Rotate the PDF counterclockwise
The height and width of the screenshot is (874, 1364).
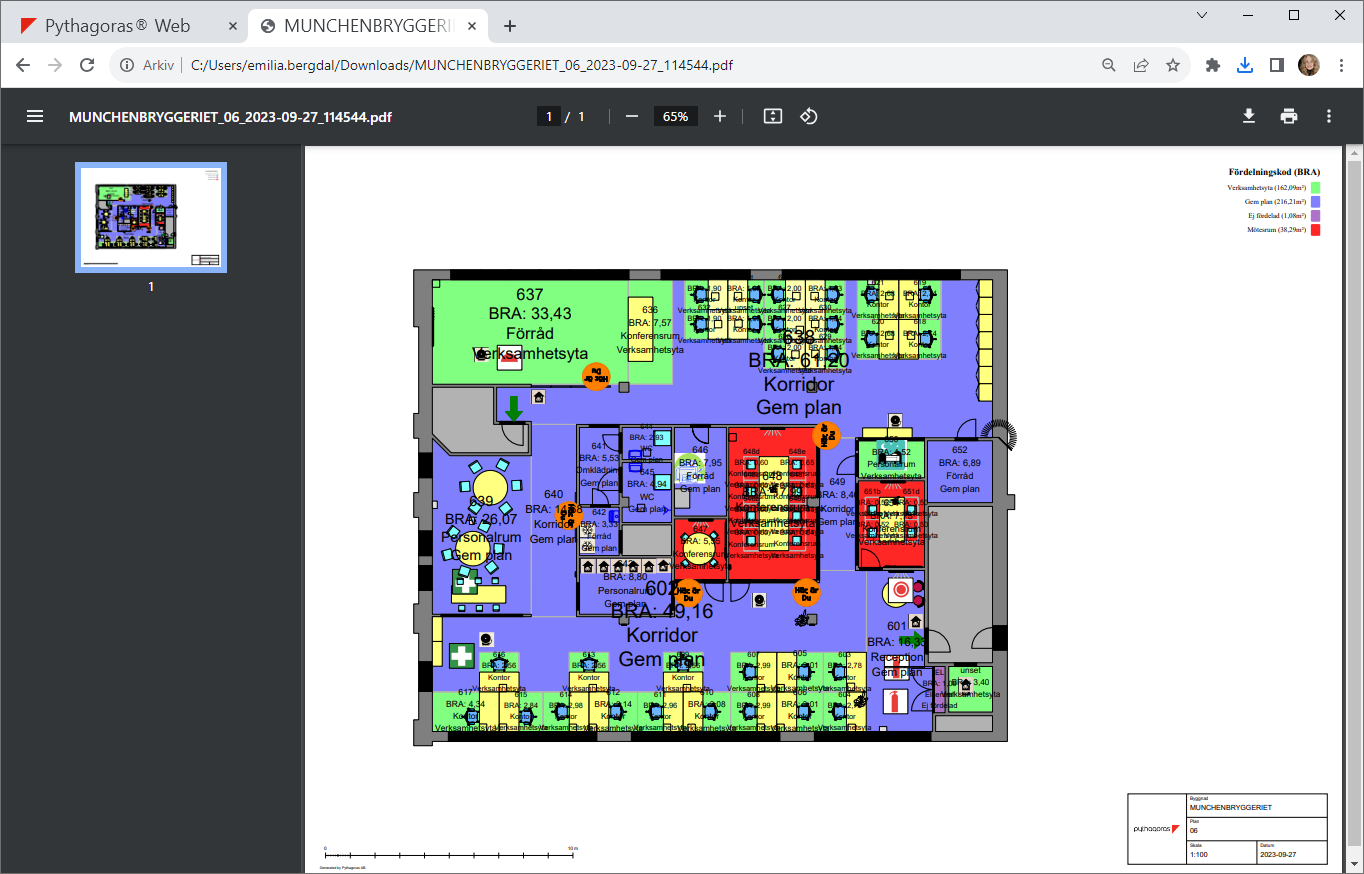tap(809, 116)
